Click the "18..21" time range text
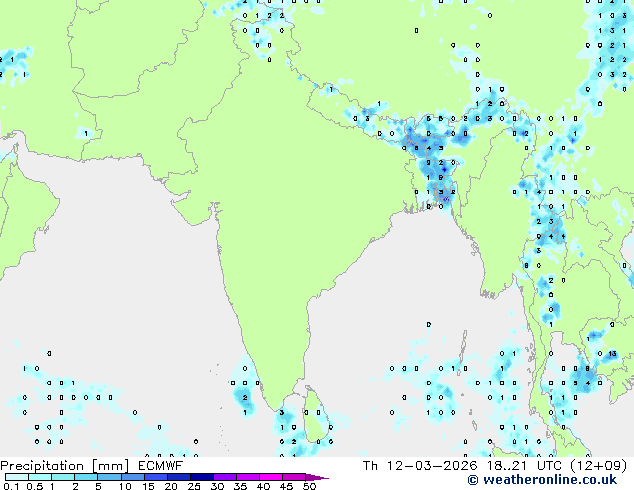The width and height of the screenshot is (634, 490). [x=507, y=465]
